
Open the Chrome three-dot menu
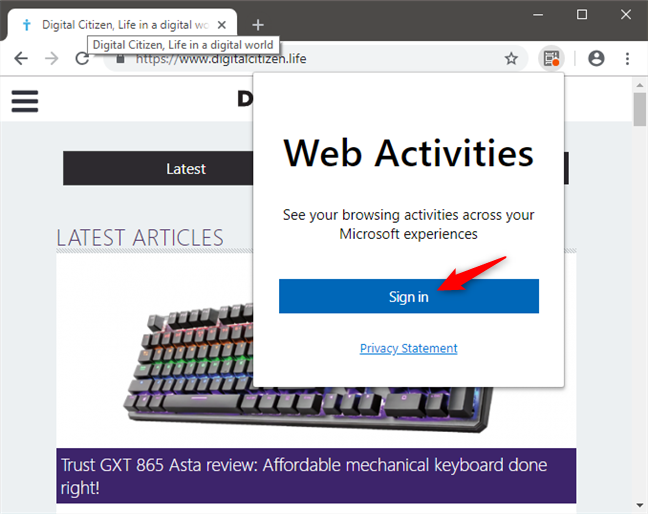click(627, 59)
